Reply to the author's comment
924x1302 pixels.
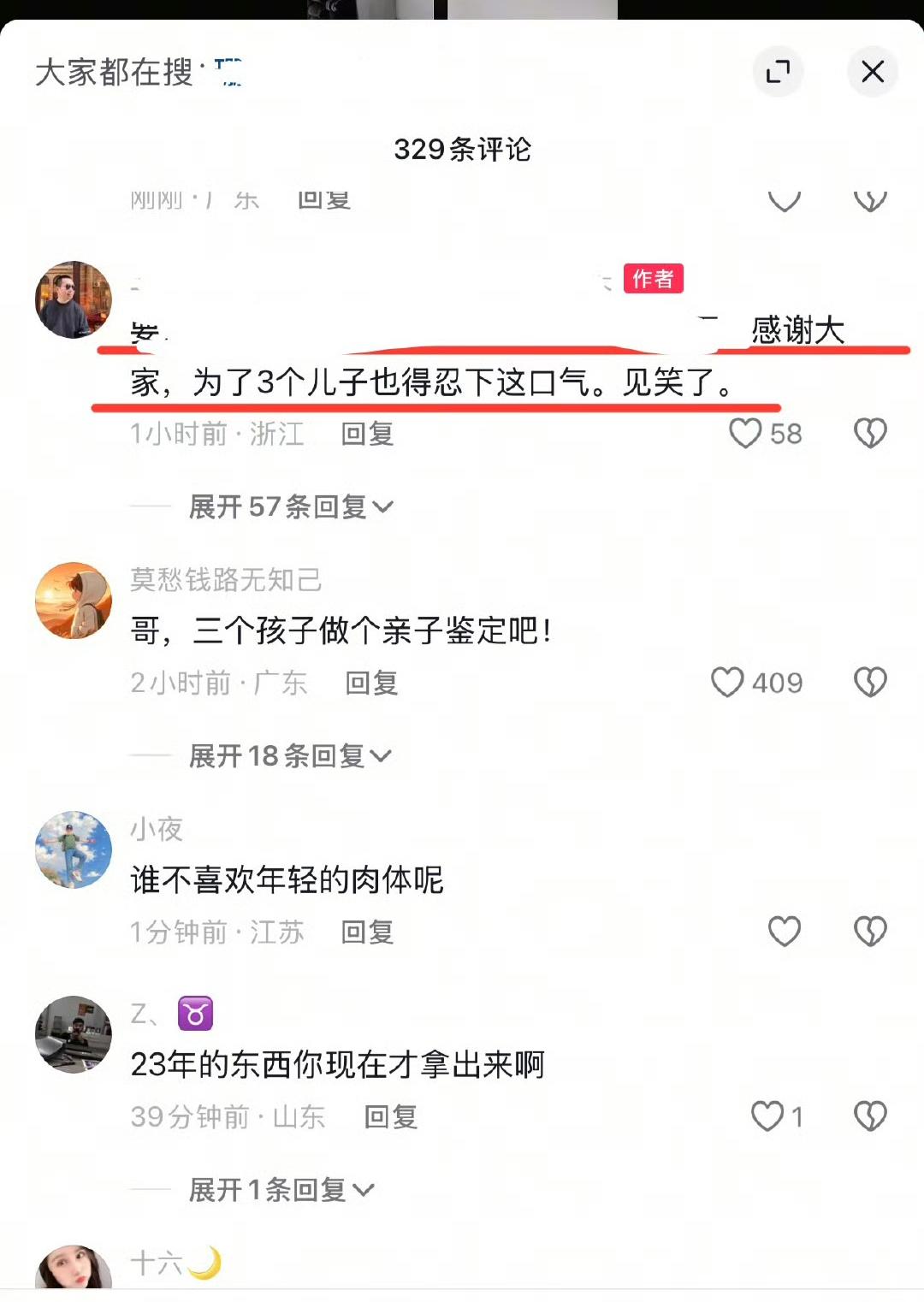pos(367,434)
